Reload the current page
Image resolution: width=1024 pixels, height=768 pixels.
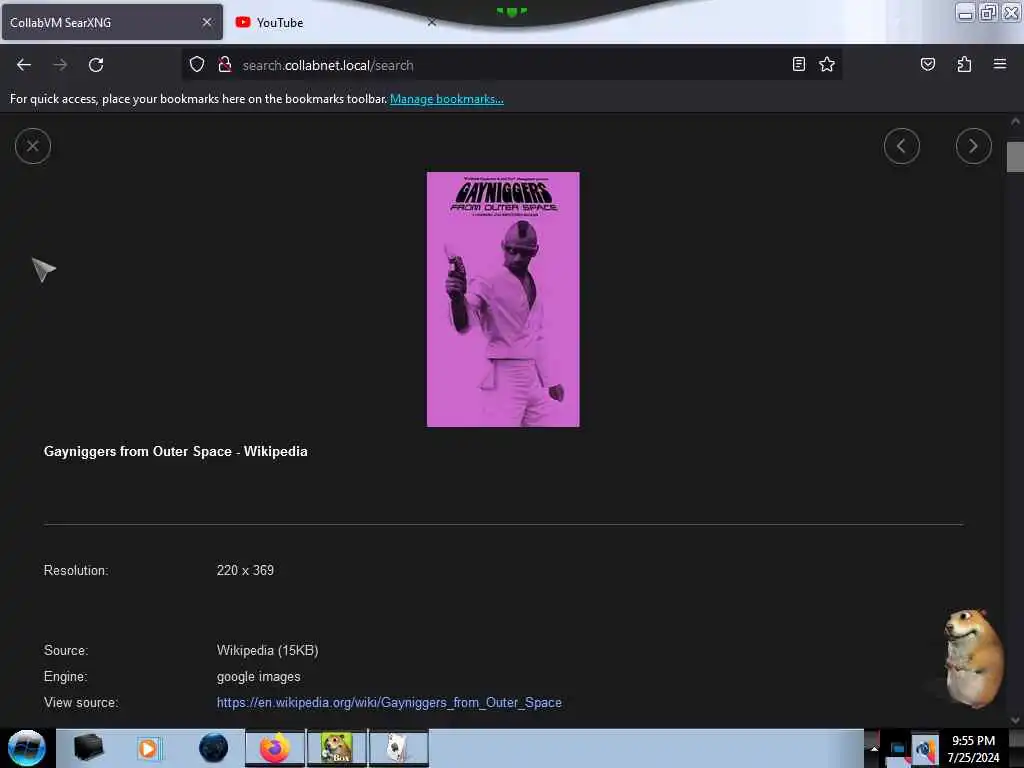[96, 65]
